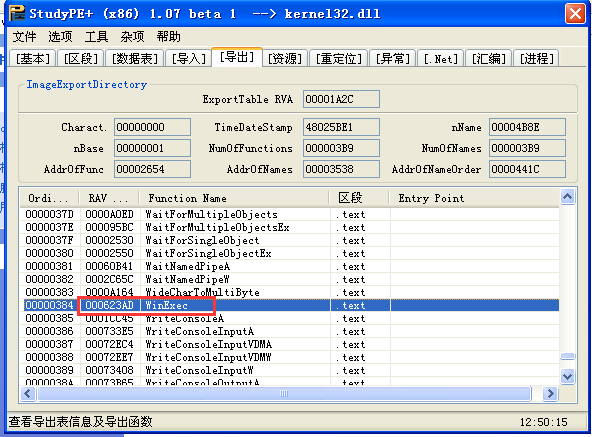Click the vertical scrollbar up arrow
This screenshot has width=592, height=437.
click(x=567, y=196)
